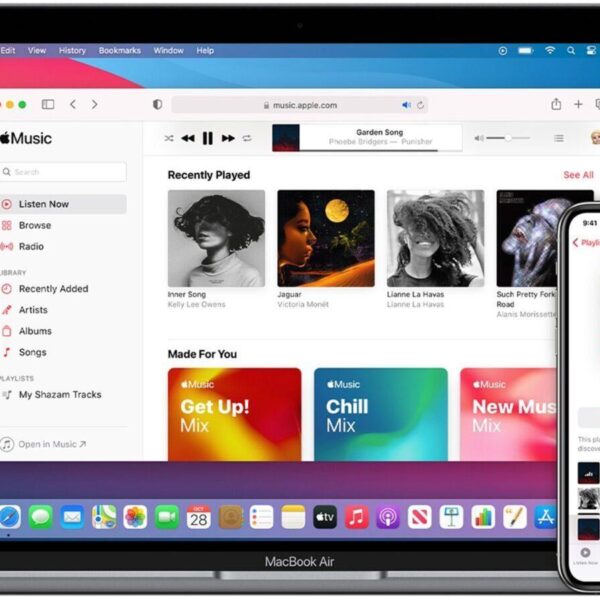Screen dimensions: 600x600
Task: Click the song progress bar under Garden Song
Action: tap(381, 151)
